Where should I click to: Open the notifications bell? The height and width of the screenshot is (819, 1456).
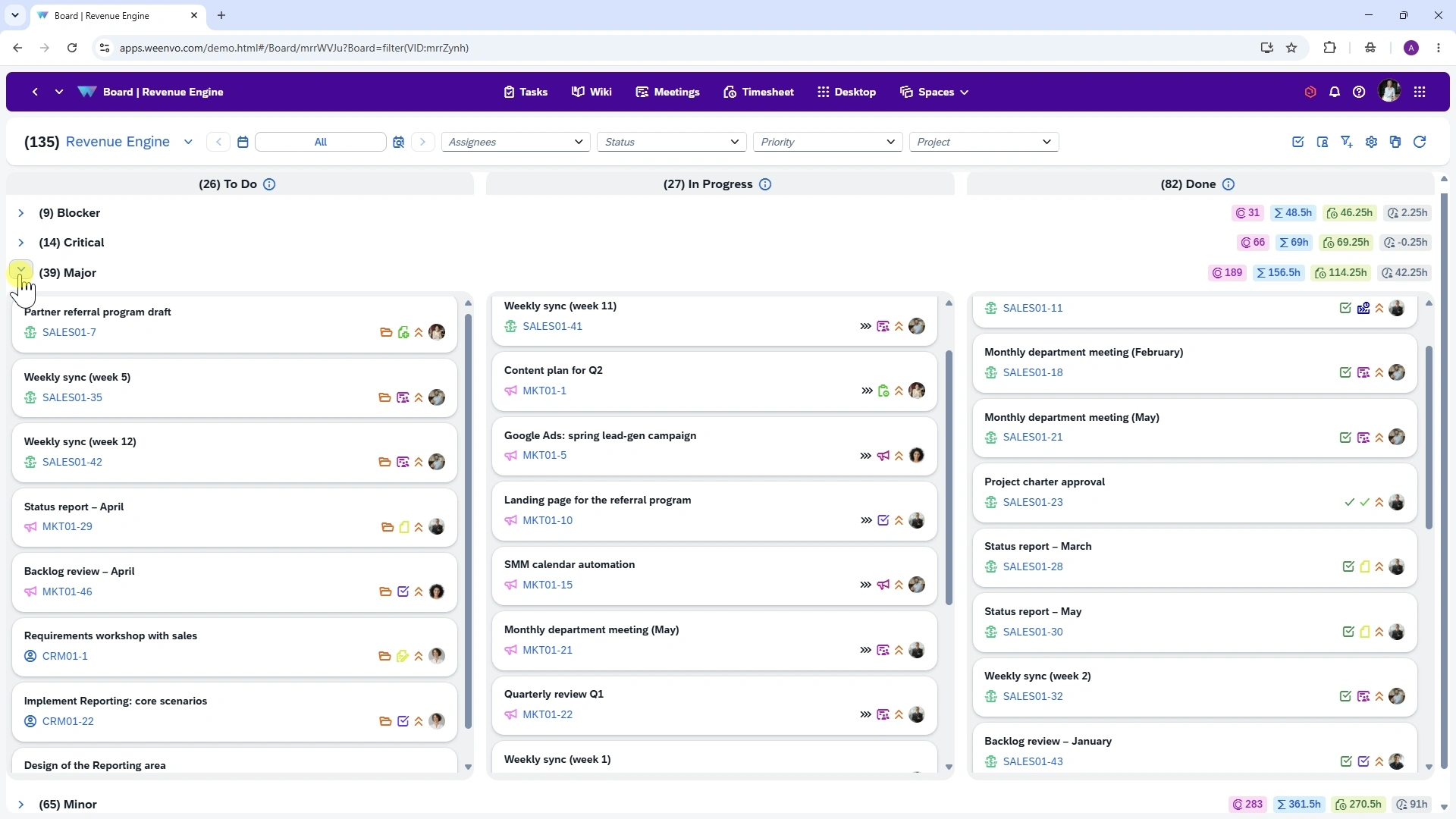pos(1335,92)
